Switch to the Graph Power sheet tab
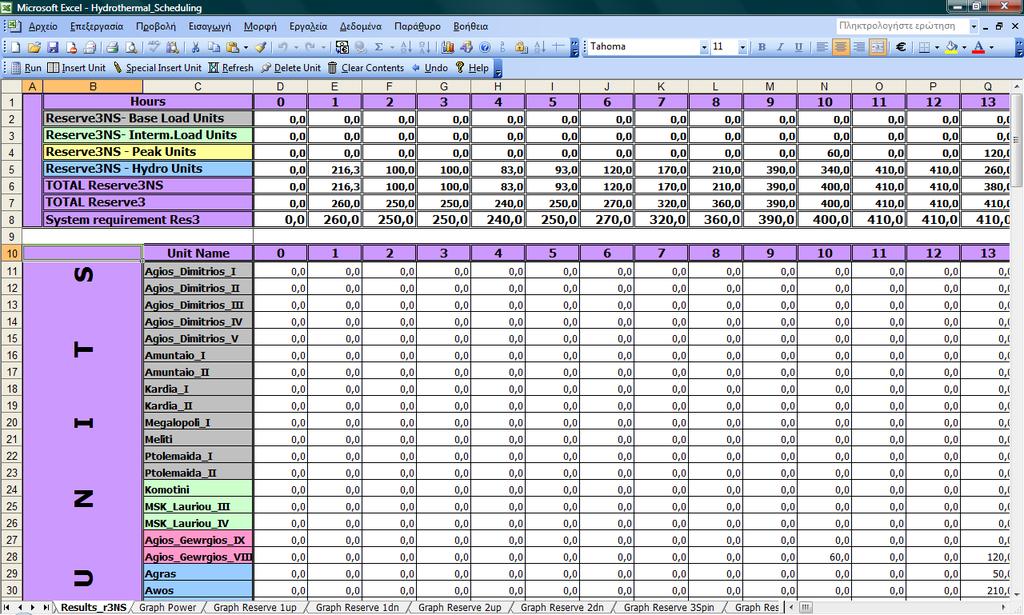The image size is (1024, 615). [168, 607]
